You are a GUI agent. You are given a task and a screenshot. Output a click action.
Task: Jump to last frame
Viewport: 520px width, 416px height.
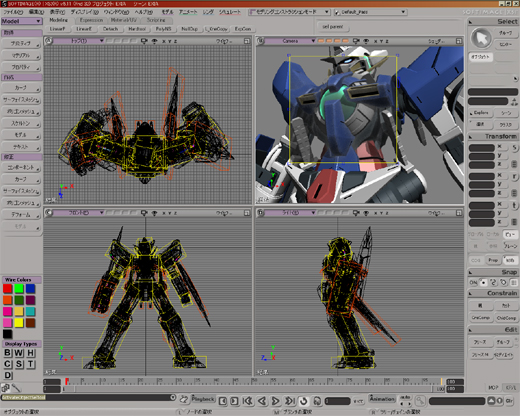289,401
